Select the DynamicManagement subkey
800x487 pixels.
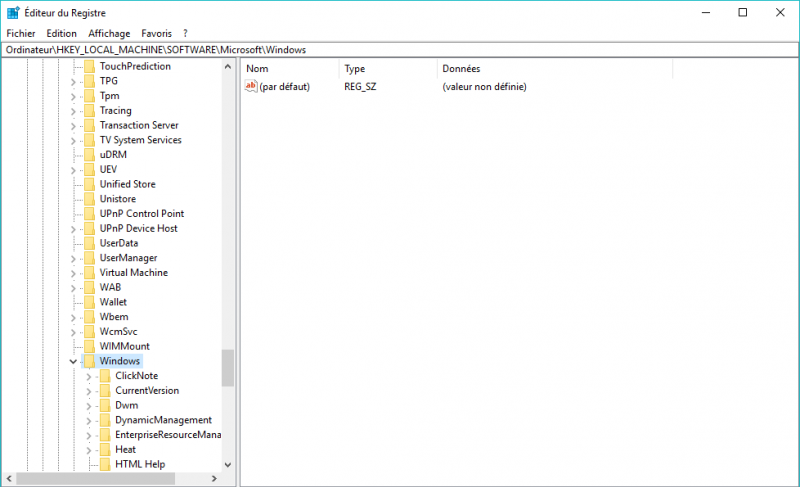pyautogui.click(x=163, y=421)
